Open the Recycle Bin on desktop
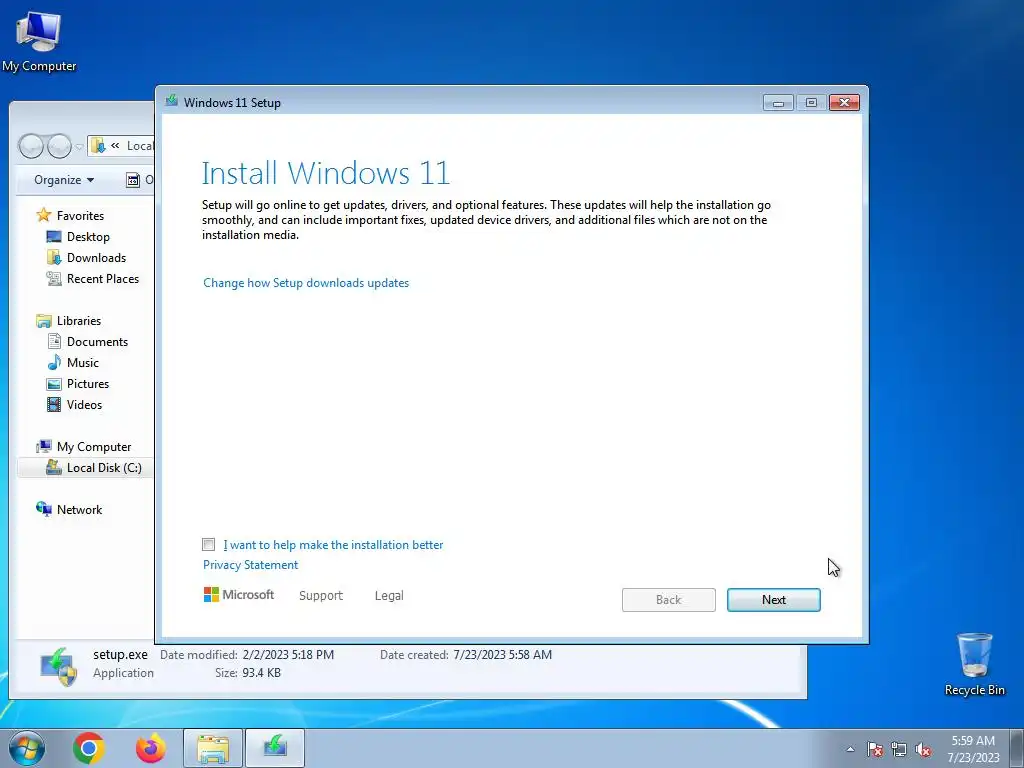The width and height of the screenshot is (1024, 768). pos(974,664)
